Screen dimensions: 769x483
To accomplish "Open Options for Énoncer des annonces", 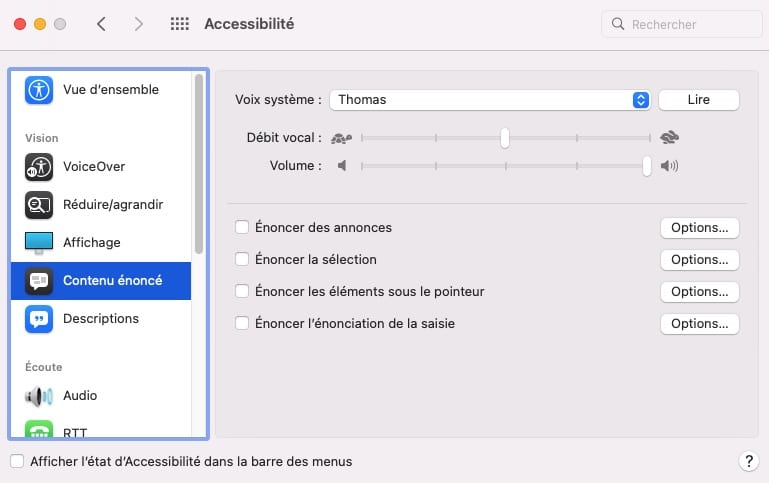I will [700, 228].
